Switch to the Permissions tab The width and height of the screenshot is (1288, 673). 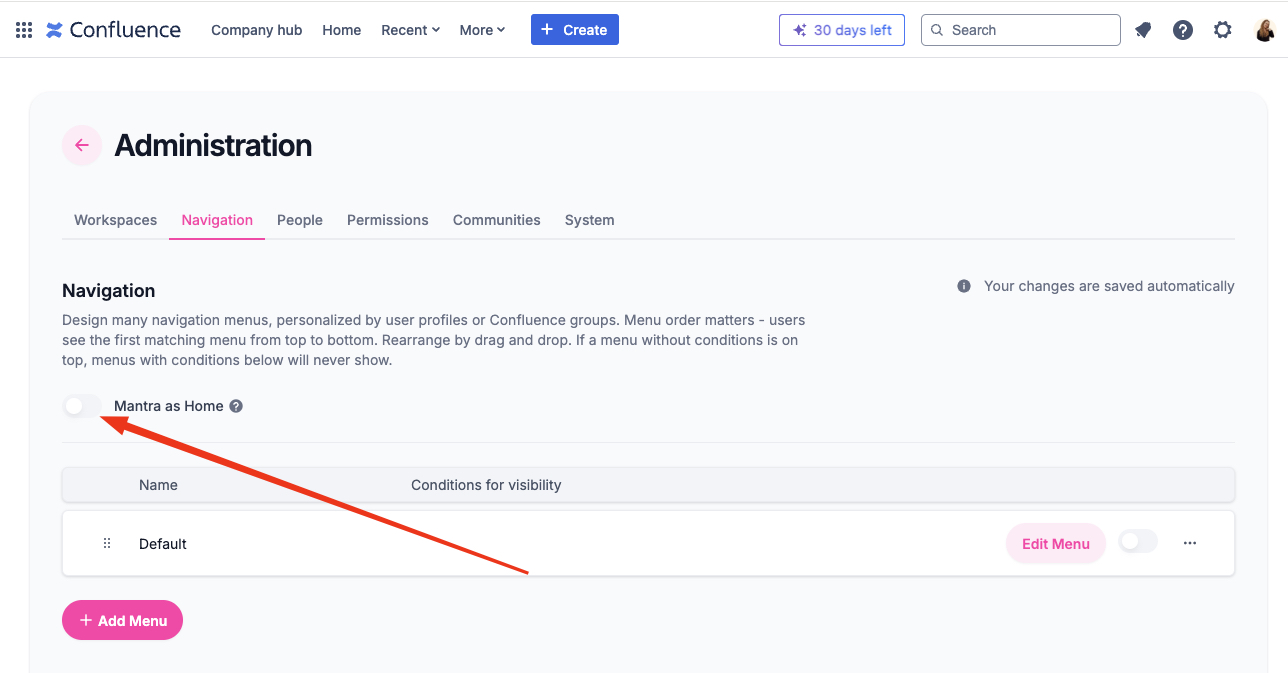387,220
